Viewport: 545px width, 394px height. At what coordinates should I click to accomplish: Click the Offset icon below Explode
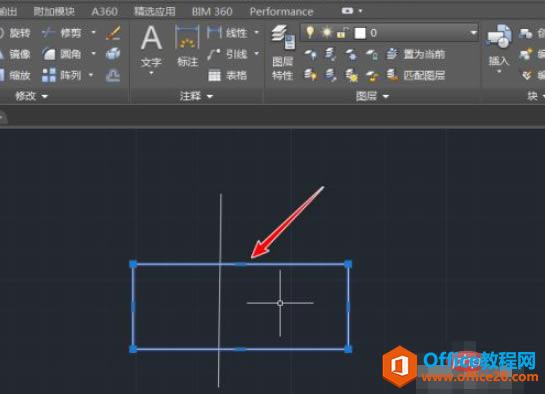[x=113, y=75]
